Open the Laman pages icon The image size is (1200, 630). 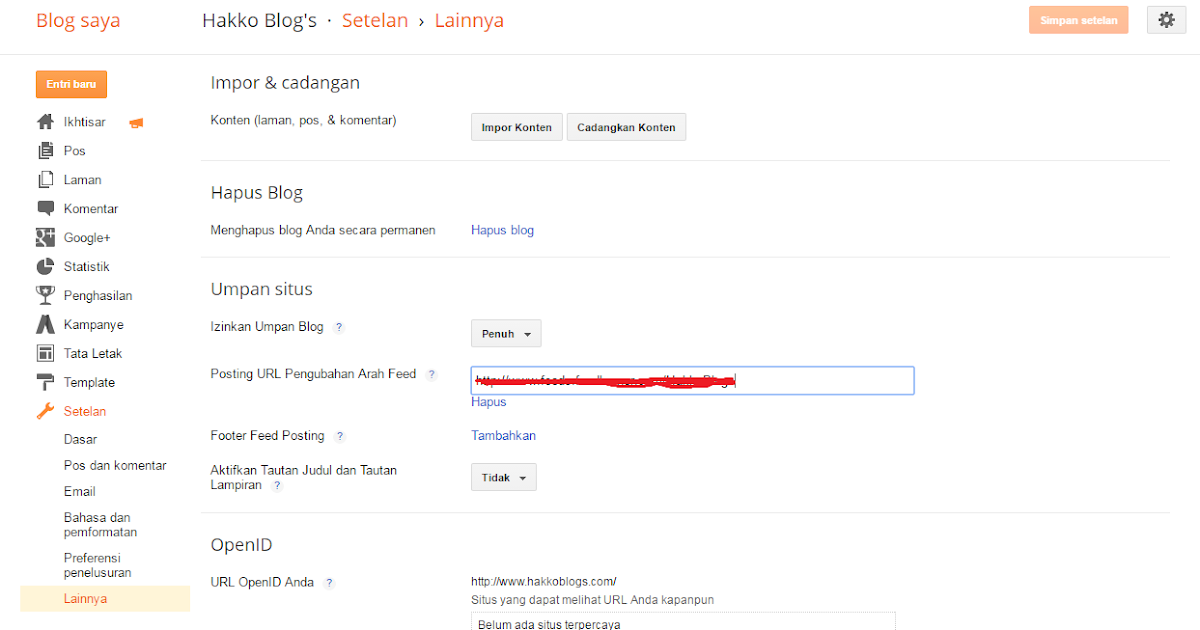(46, 179)
